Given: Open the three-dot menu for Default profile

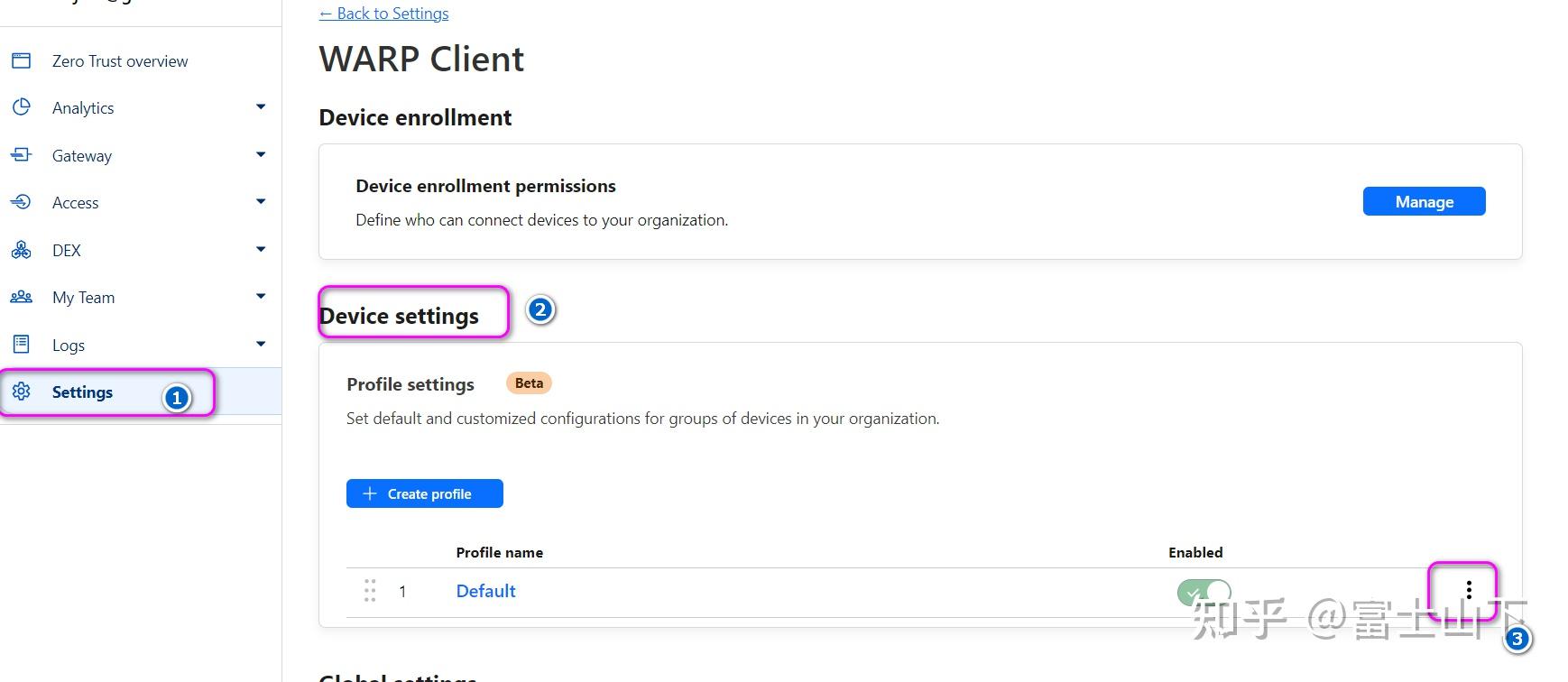Looking at the screenshot, I should coord(1469,590).
